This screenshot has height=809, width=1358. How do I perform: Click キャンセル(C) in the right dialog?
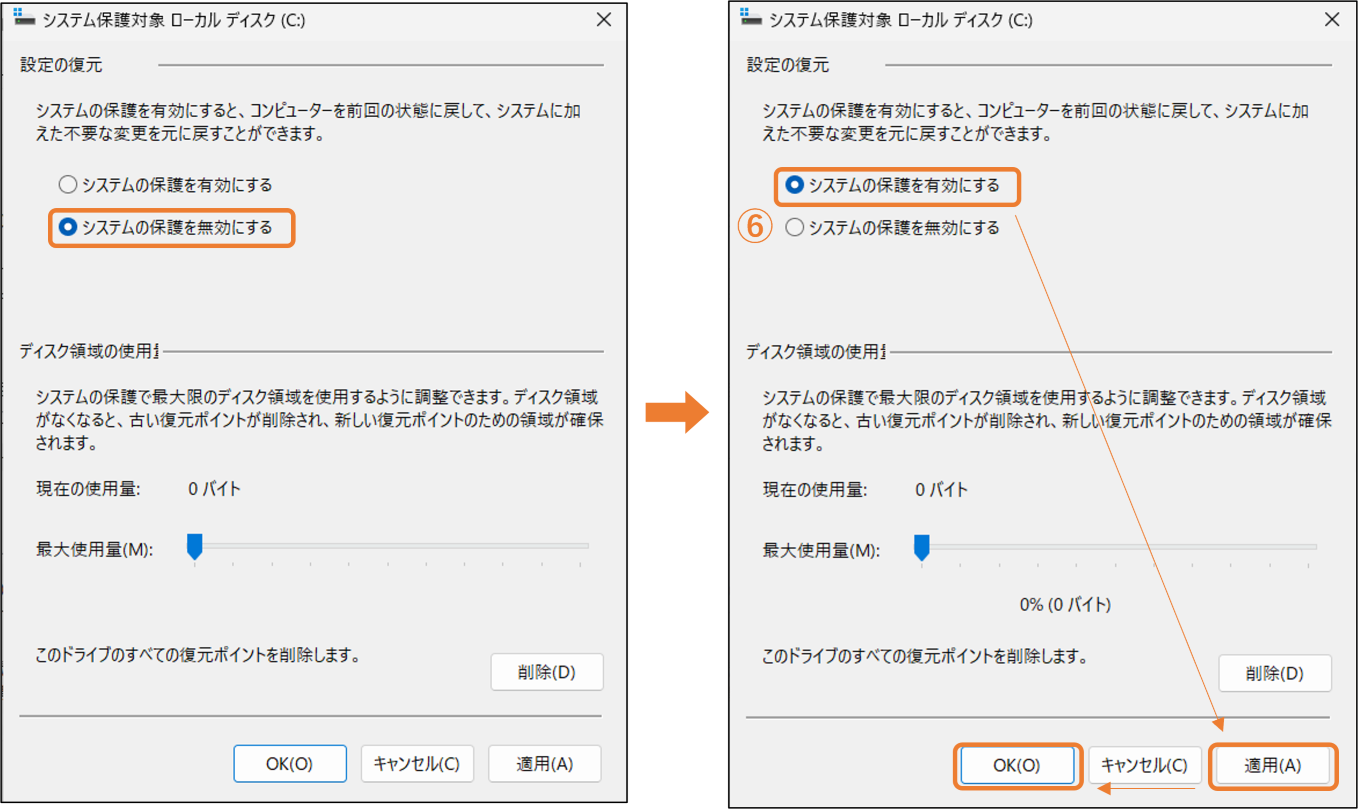[1144, 766]
